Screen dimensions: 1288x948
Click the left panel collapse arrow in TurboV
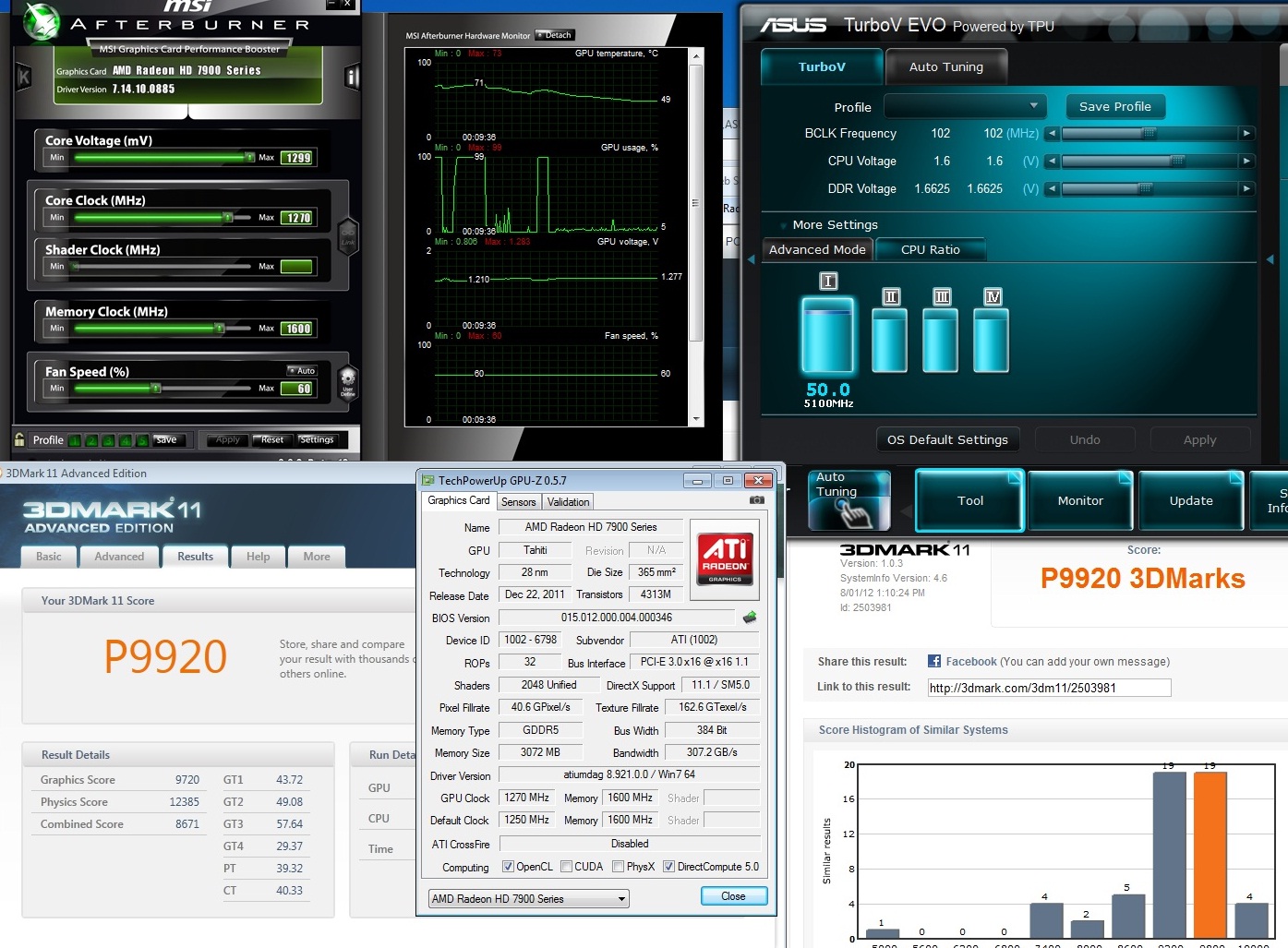[752, 259]
